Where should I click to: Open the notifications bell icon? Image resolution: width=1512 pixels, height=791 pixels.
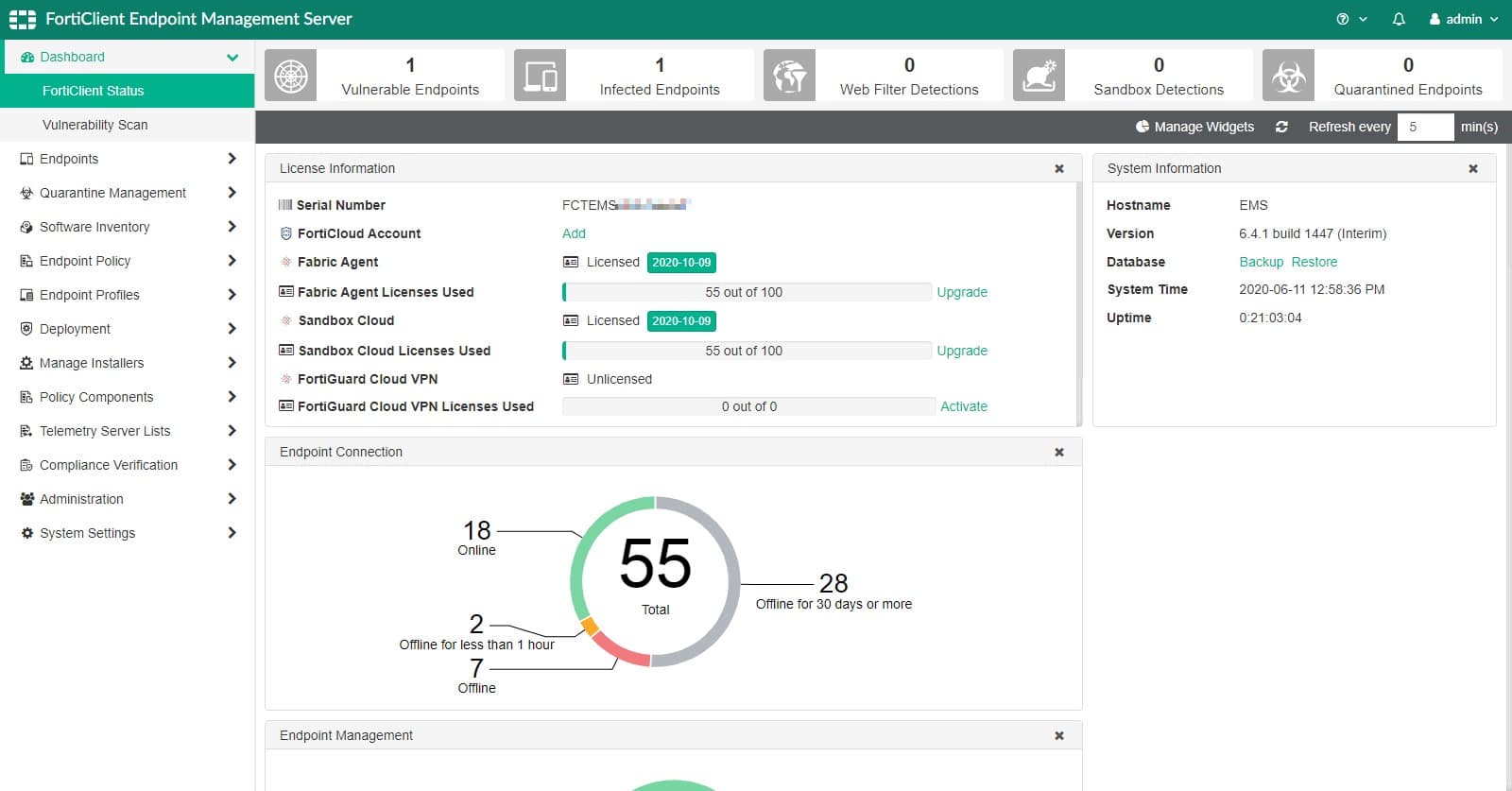1399,19
